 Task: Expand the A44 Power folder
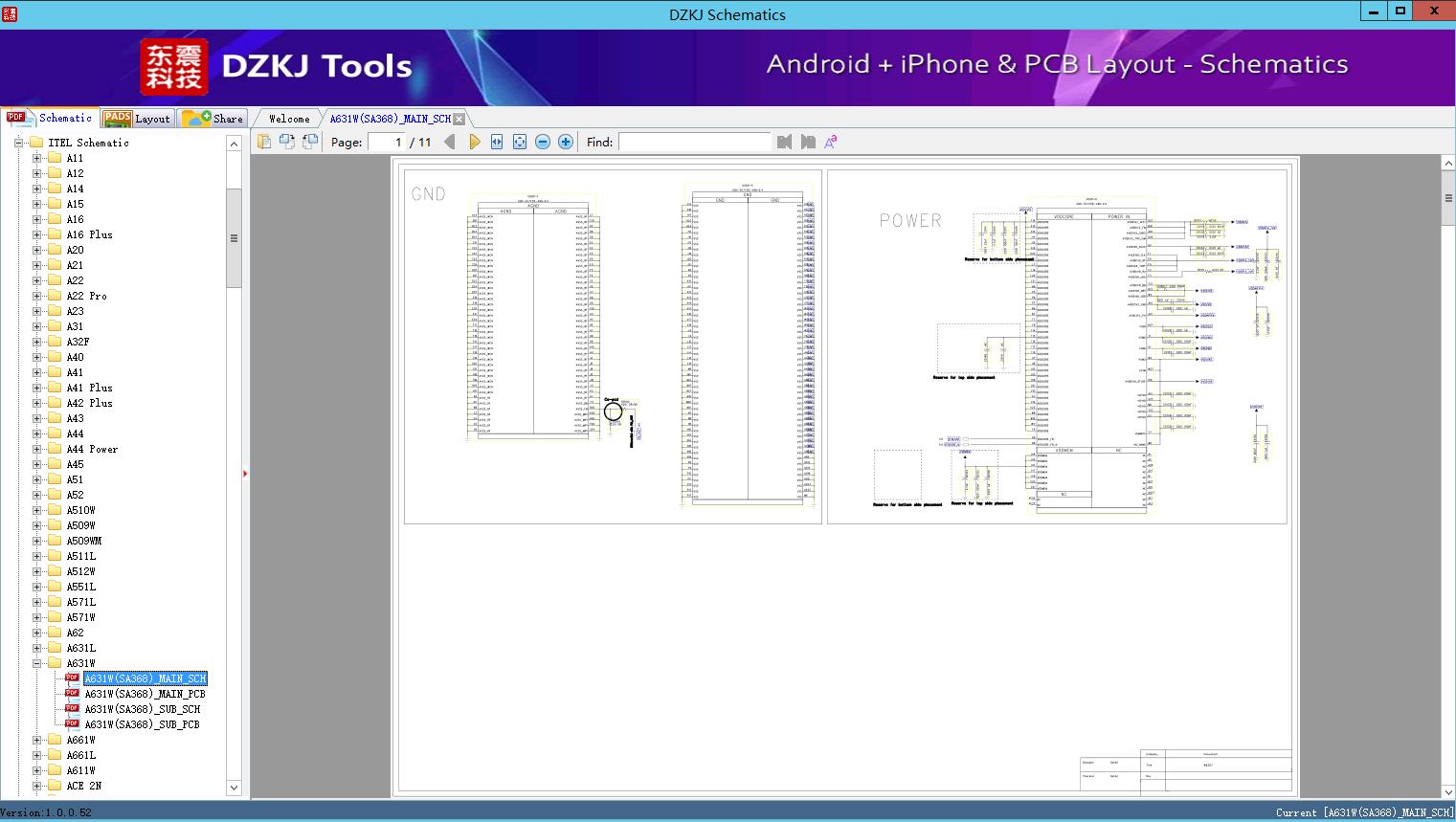point(36,449)
